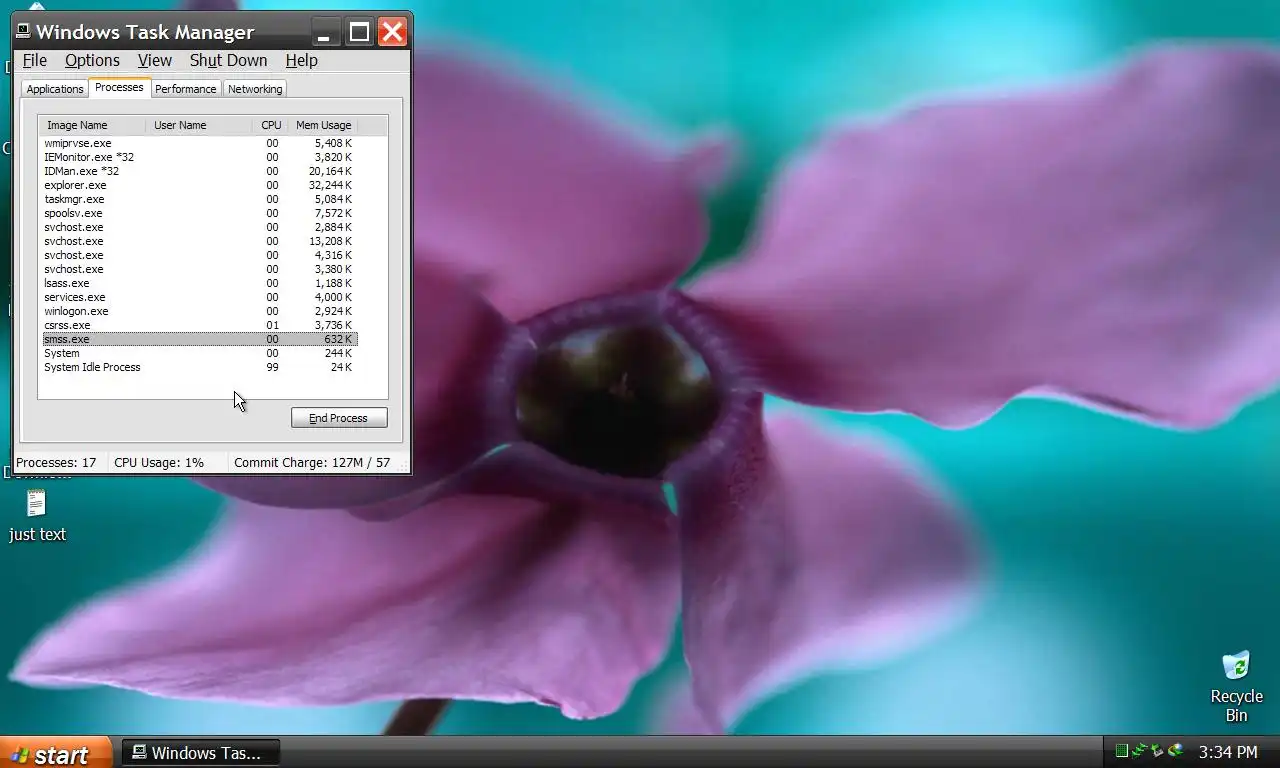Select the winlogon.exe process
This screenshot has height=768, width=1280.
point(199,311)
